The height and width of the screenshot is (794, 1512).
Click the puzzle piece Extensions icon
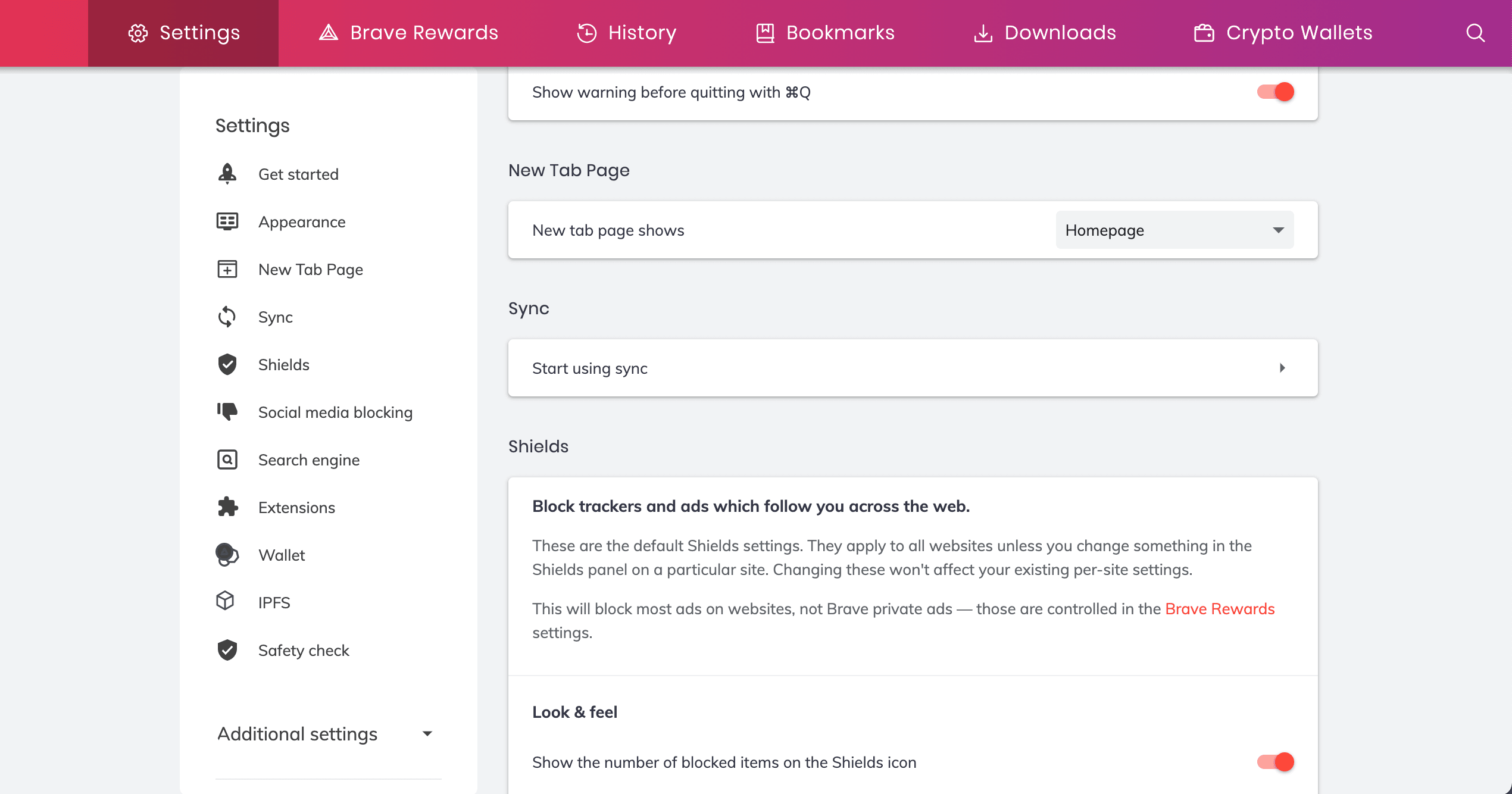point(227,507)
